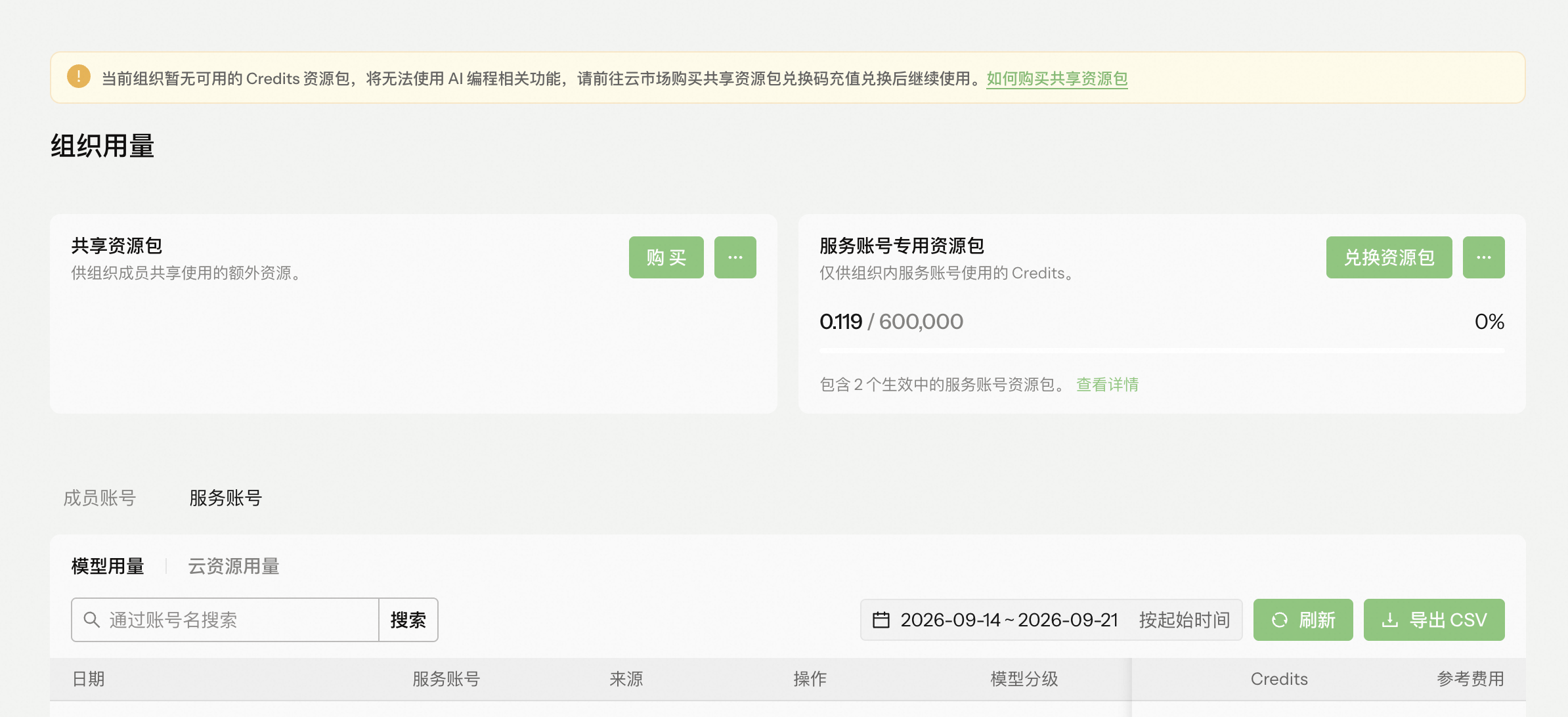Open the 2026-09-14 ~ 2026-09-21 date range picker
The width and height of the screenshot is (1568, 717).
click(x=1009, y=620)
